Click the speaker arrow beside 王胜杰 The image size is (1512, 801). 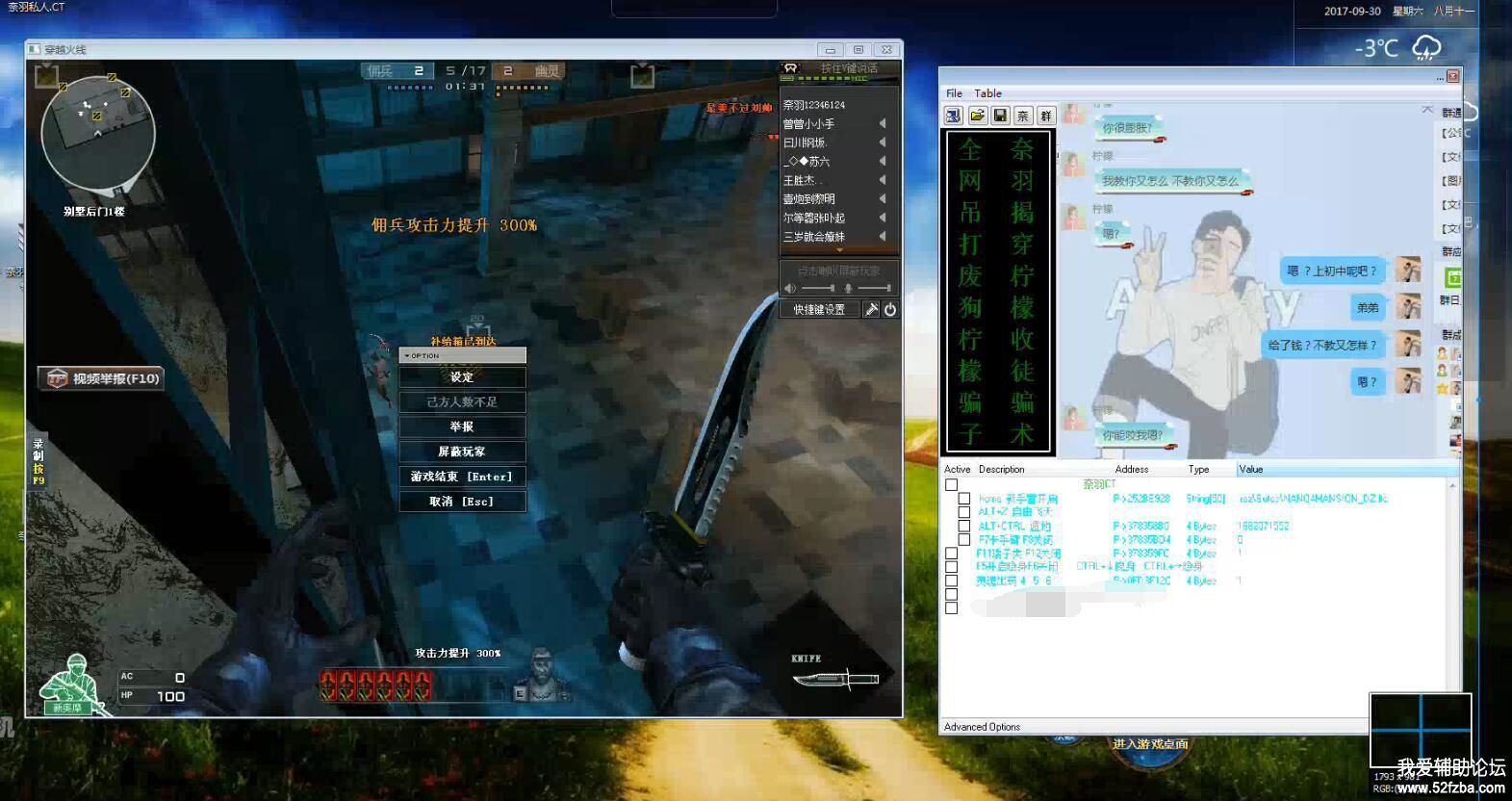[x=883, y=179]
